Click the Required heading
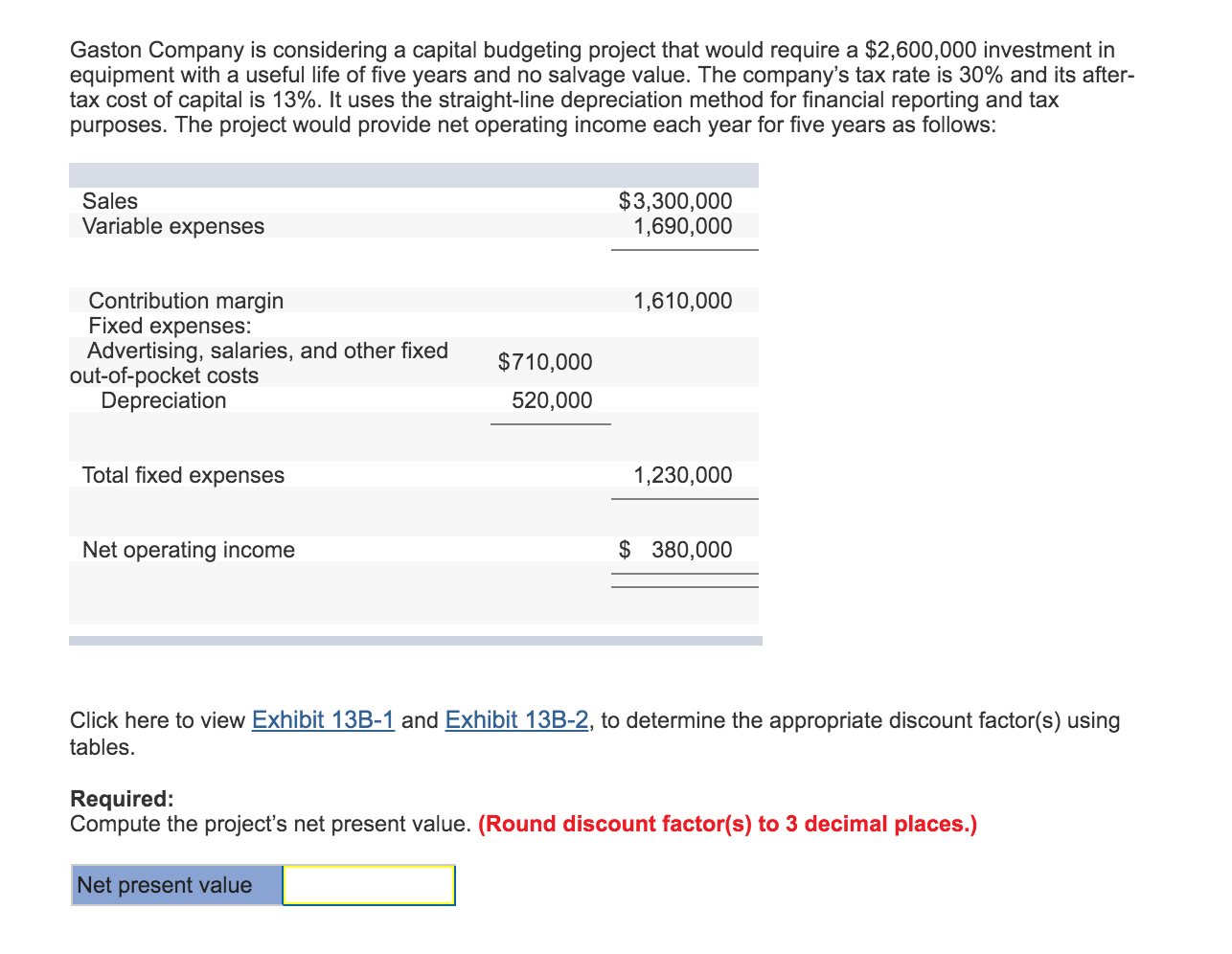 point(122,799)
